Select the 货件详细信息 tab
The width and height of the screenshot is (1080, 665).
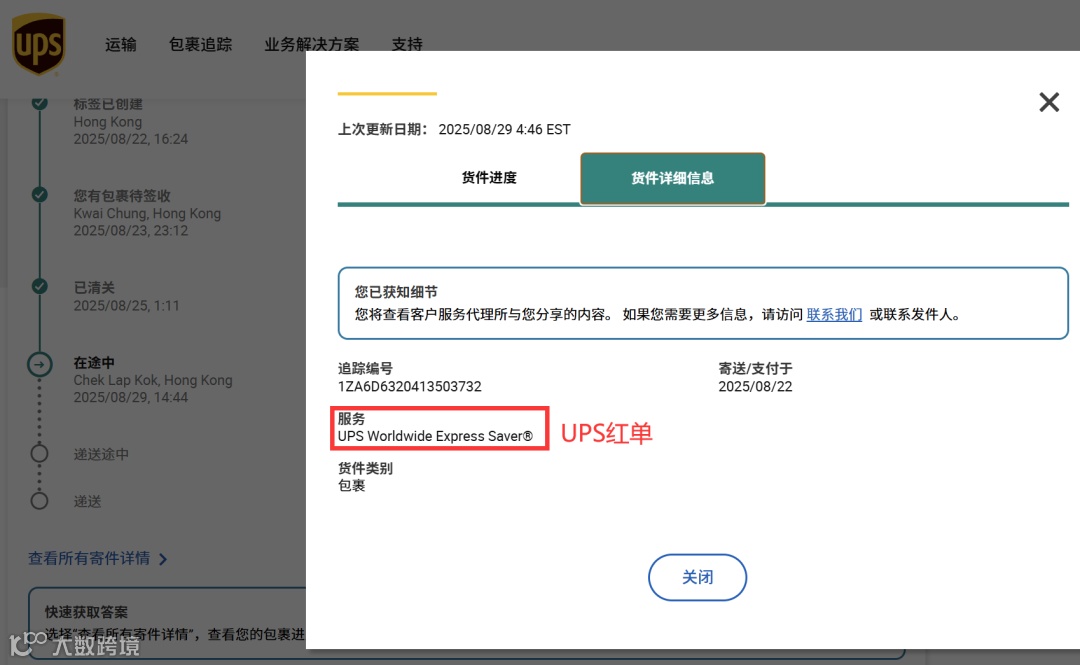coord(672,178)
